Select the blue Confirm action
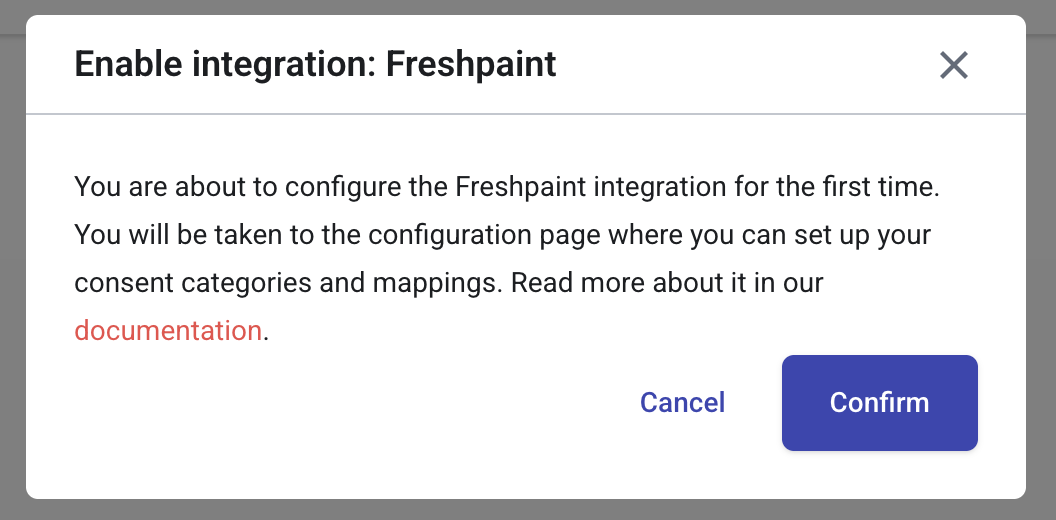 [879, 403]
